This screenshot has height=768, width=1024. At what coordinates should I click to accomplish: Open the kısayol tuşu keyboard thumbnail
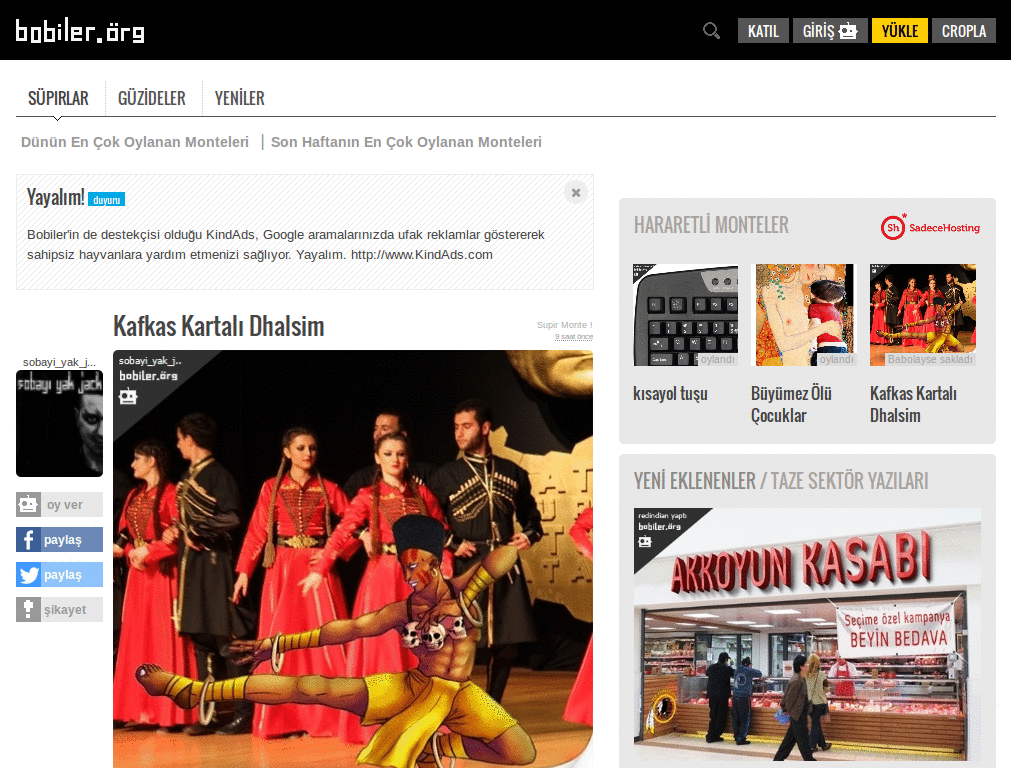tap(686, 315)
